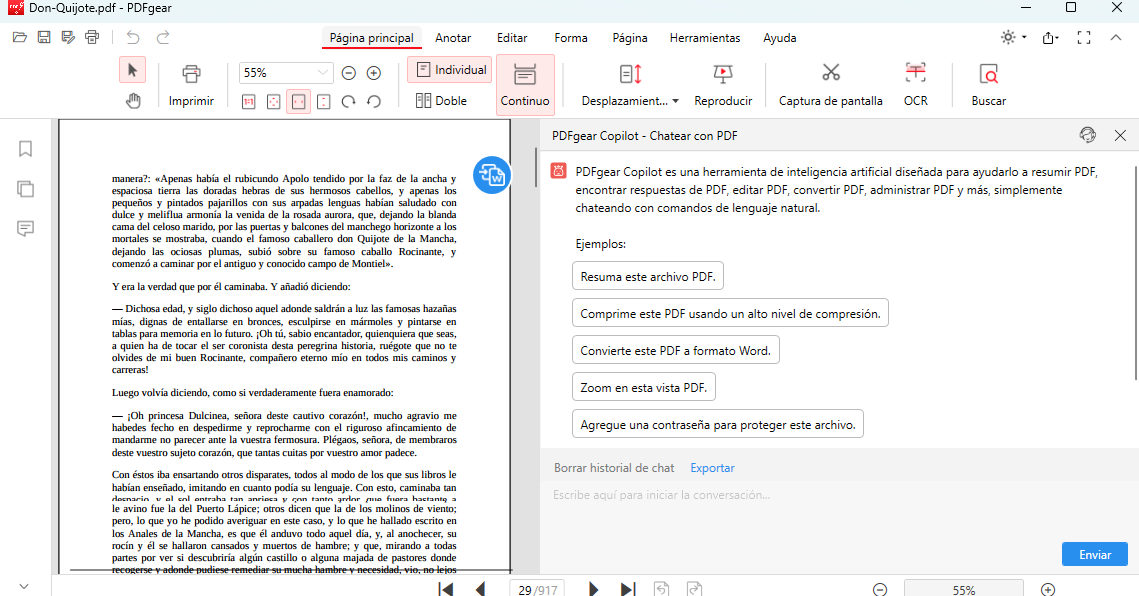Select the arrow selection tool
Screen dimensions: 1139x596
(132, 71)
